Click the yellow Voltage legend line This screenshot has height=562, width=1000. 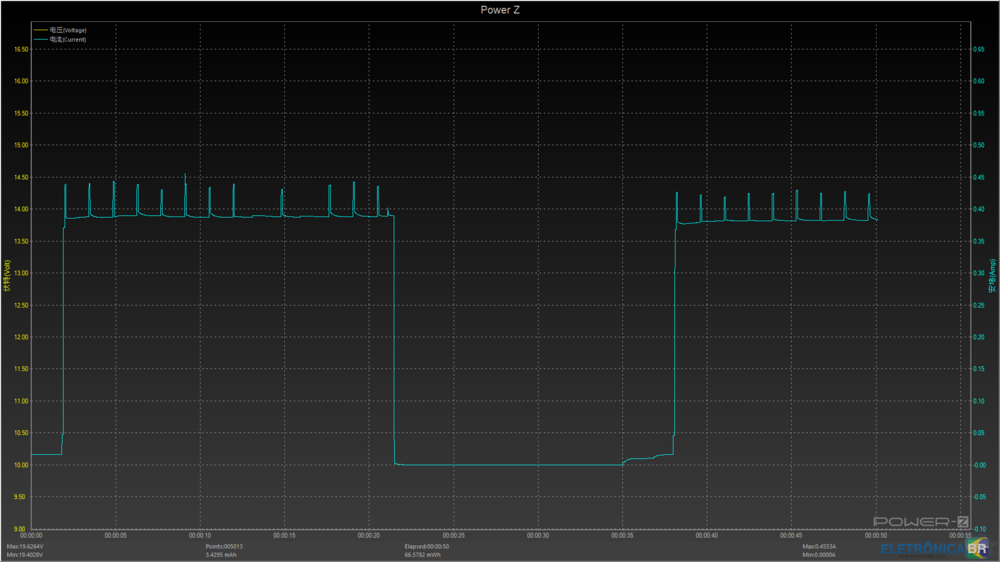[x=40, y=30]
